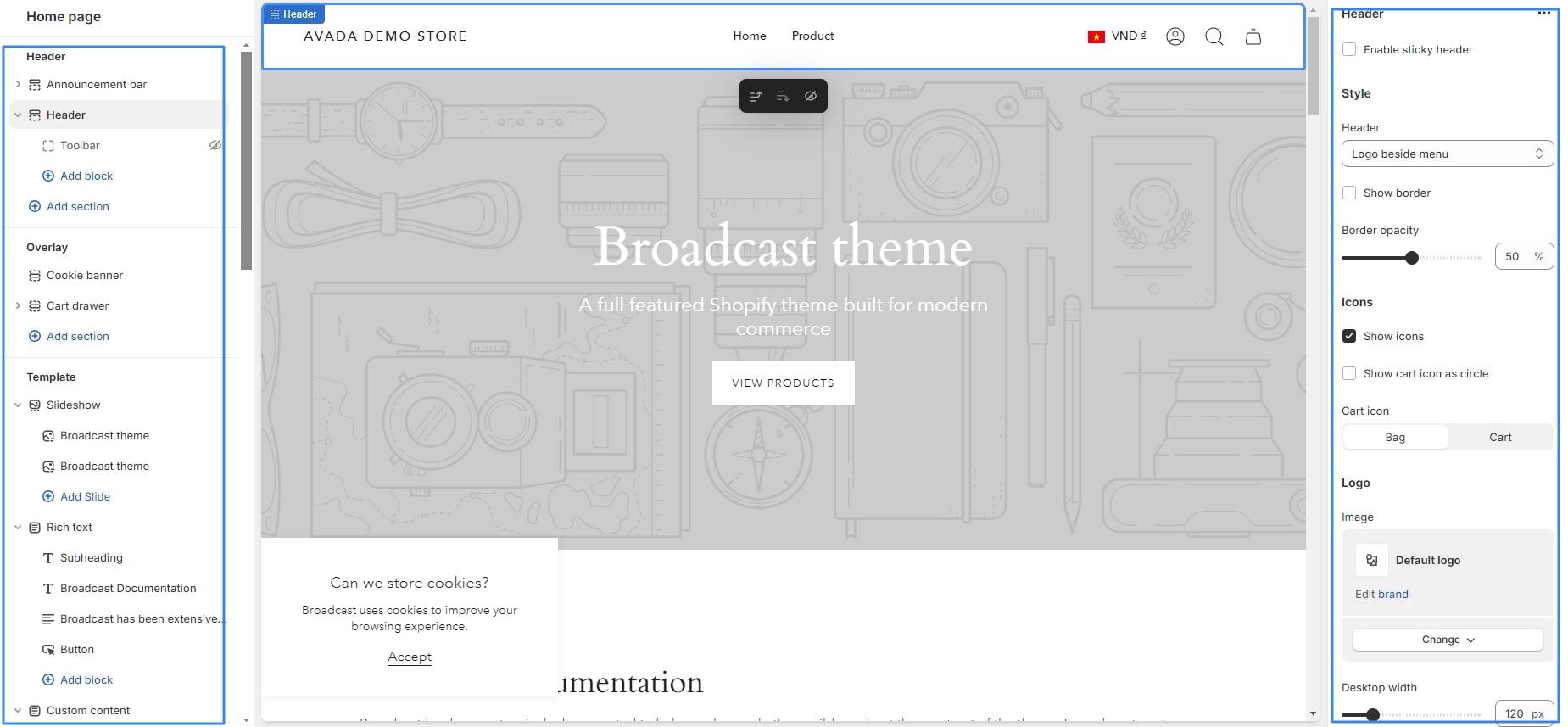Open the search icon in store header
Screen dimensions: 1568x727
pyautogui.click(x=1214, y=36)
